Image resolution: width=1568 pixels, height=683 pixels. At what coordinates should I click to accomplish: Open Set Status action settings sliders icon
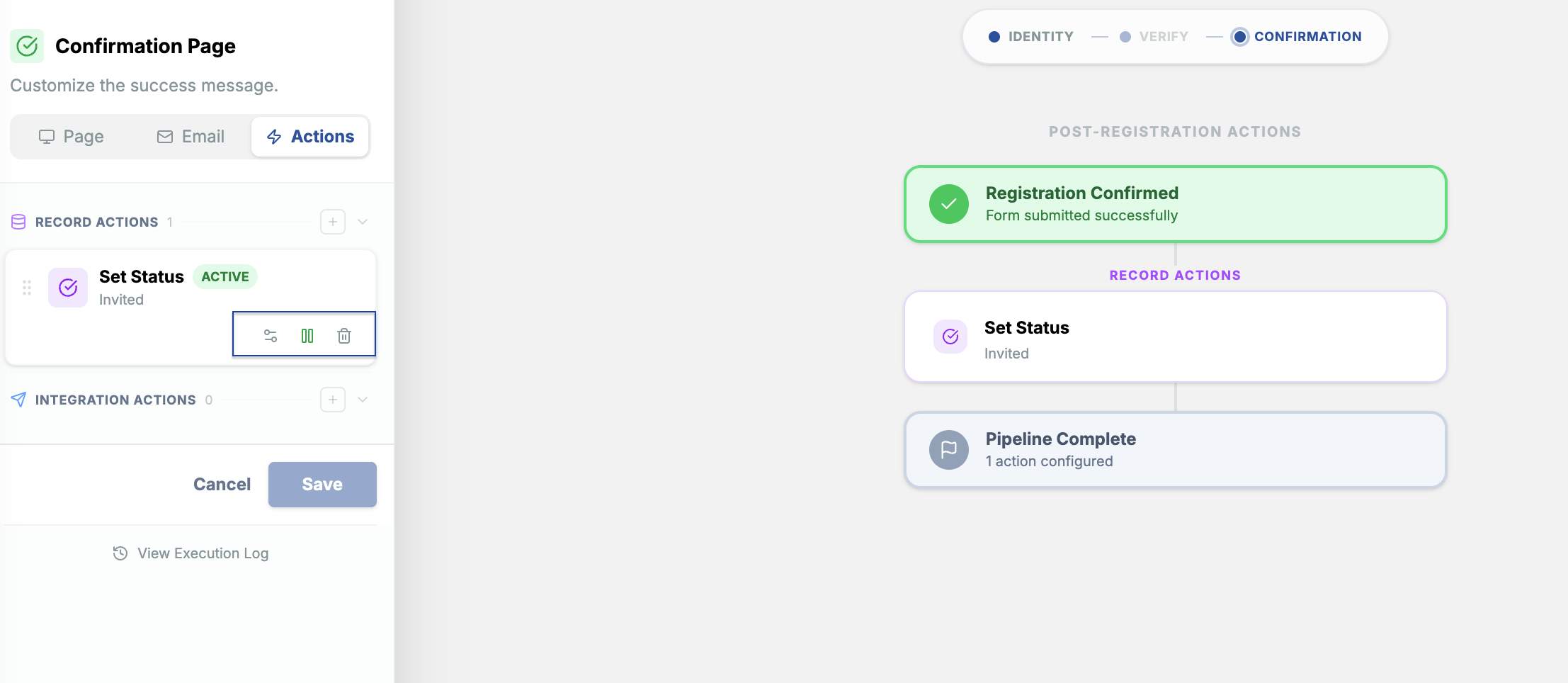[271, 336]
